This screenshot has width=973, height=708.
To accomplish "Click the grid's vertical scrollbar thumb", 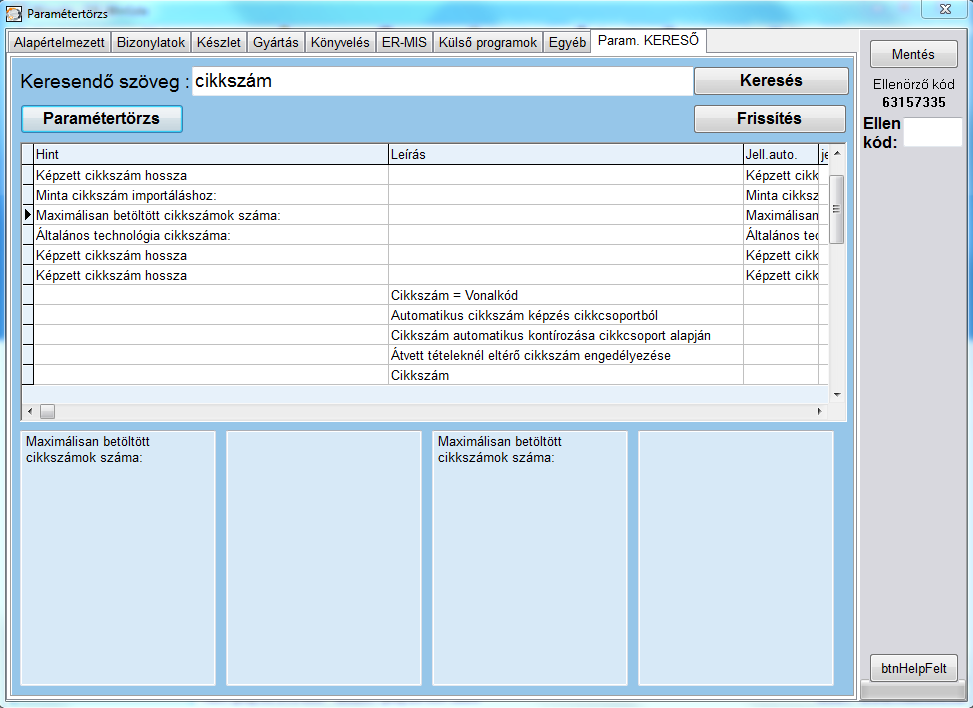I will coord(837,209).
